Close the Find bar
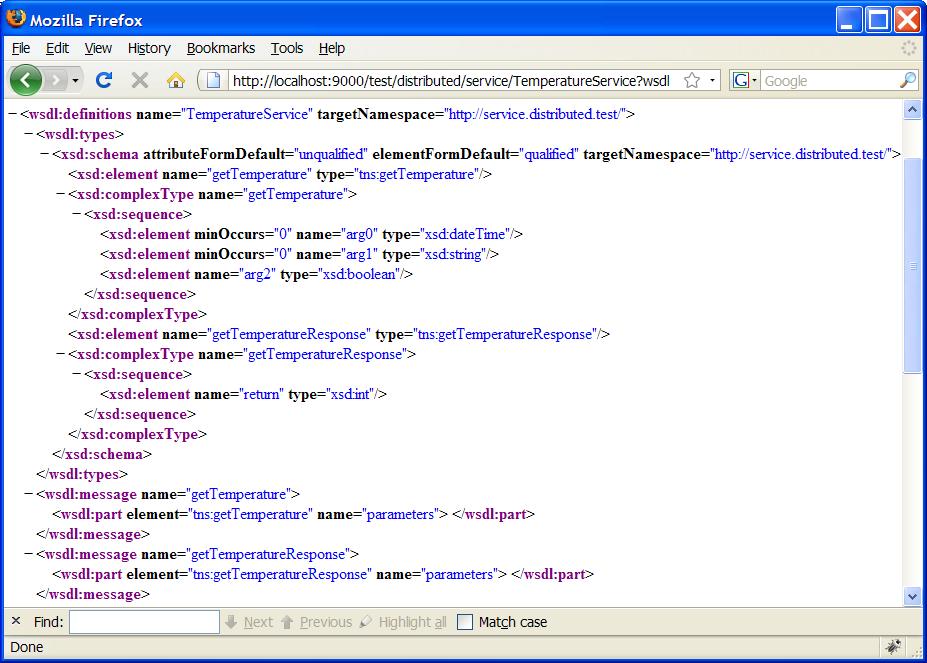Screen dimensions: 927x663 pos(15,621)
